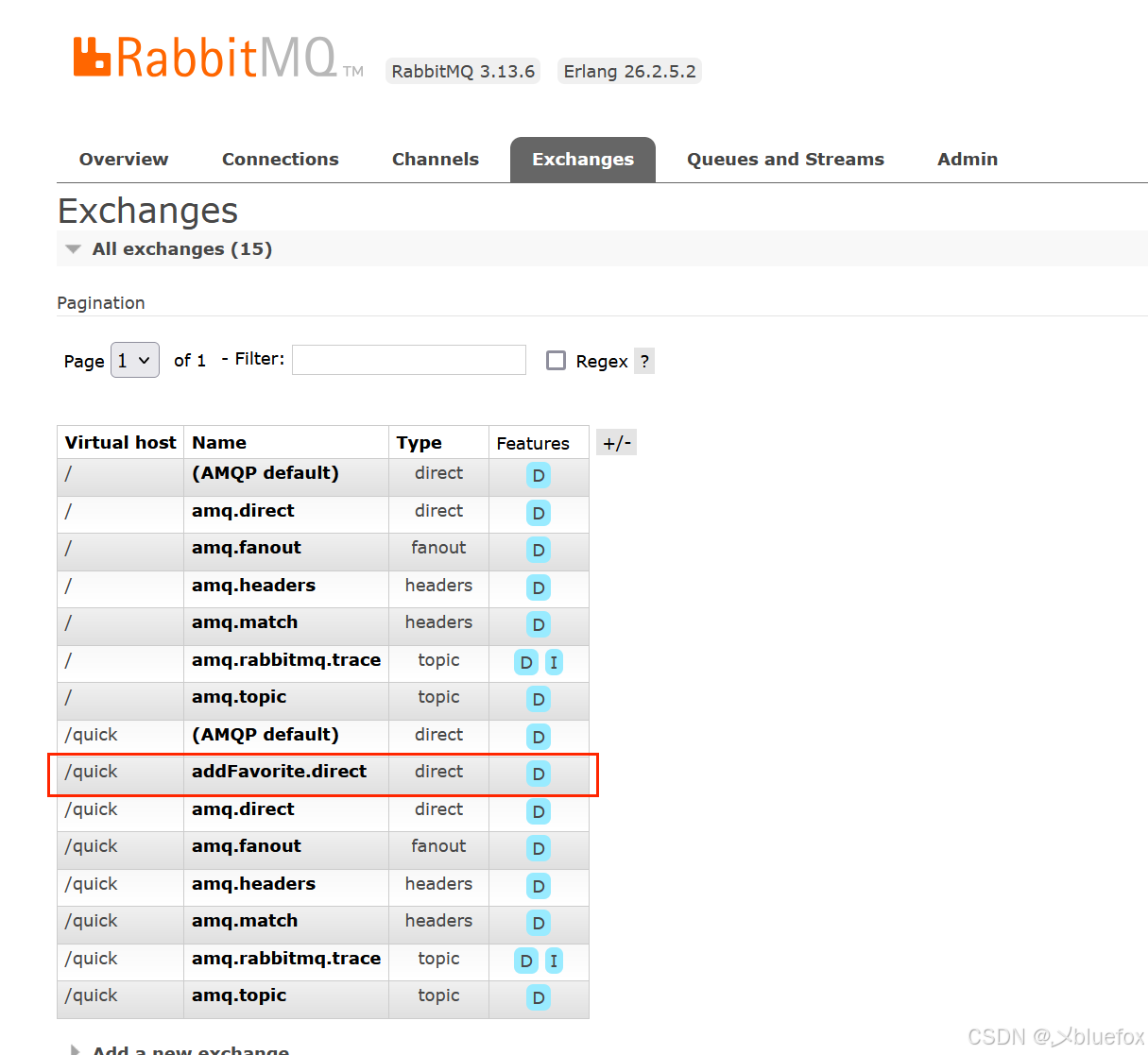The image size is (1148, 1055).
Task: Click the D badge on / amq.rabbitmq.trace row
Action: 526,662
